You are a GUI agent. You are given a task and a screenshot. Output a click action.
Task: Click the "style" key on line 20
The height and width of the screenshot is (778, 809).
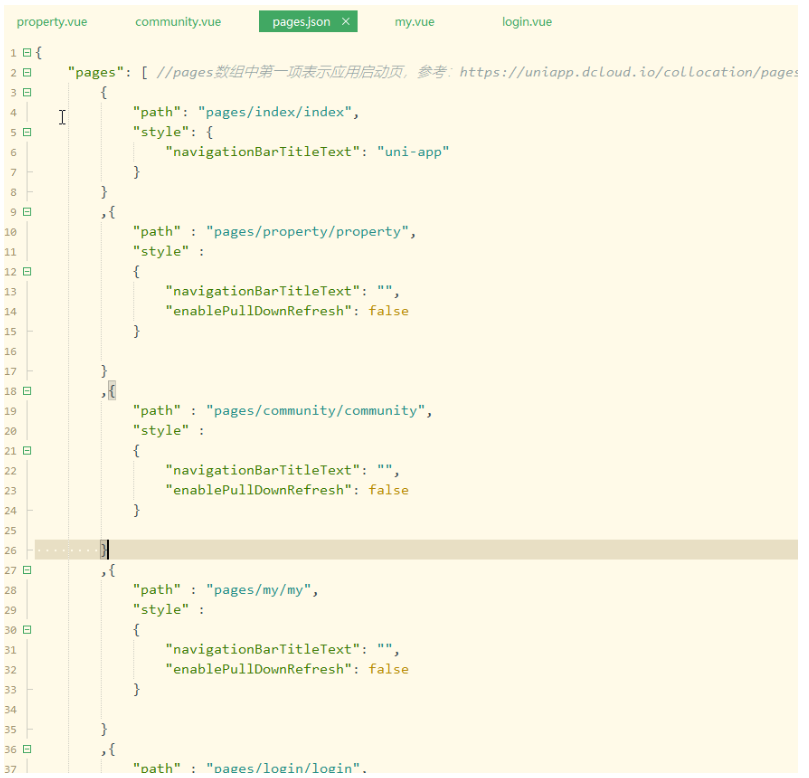tap(161, 431)
